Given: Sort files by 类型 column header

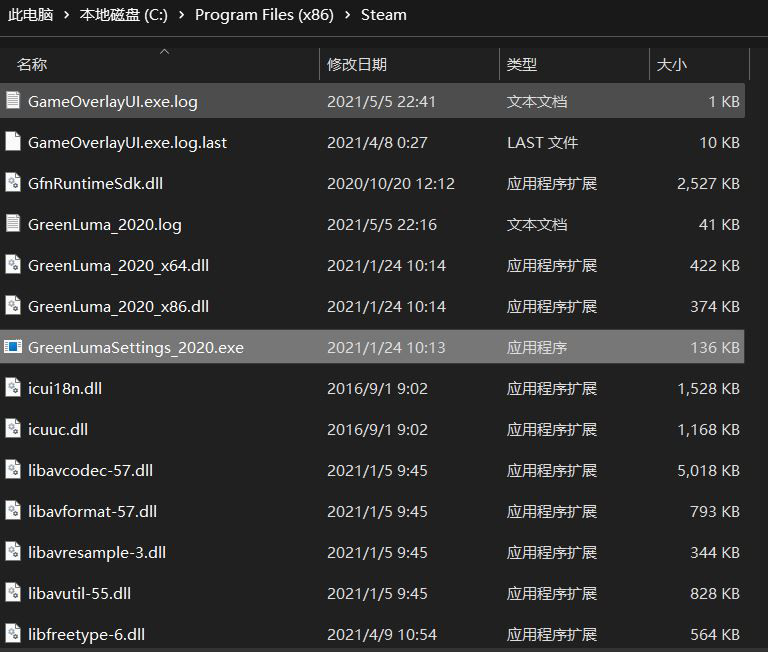Looking at the screenshot, I should pyautogui.click(x=522, y=64).
